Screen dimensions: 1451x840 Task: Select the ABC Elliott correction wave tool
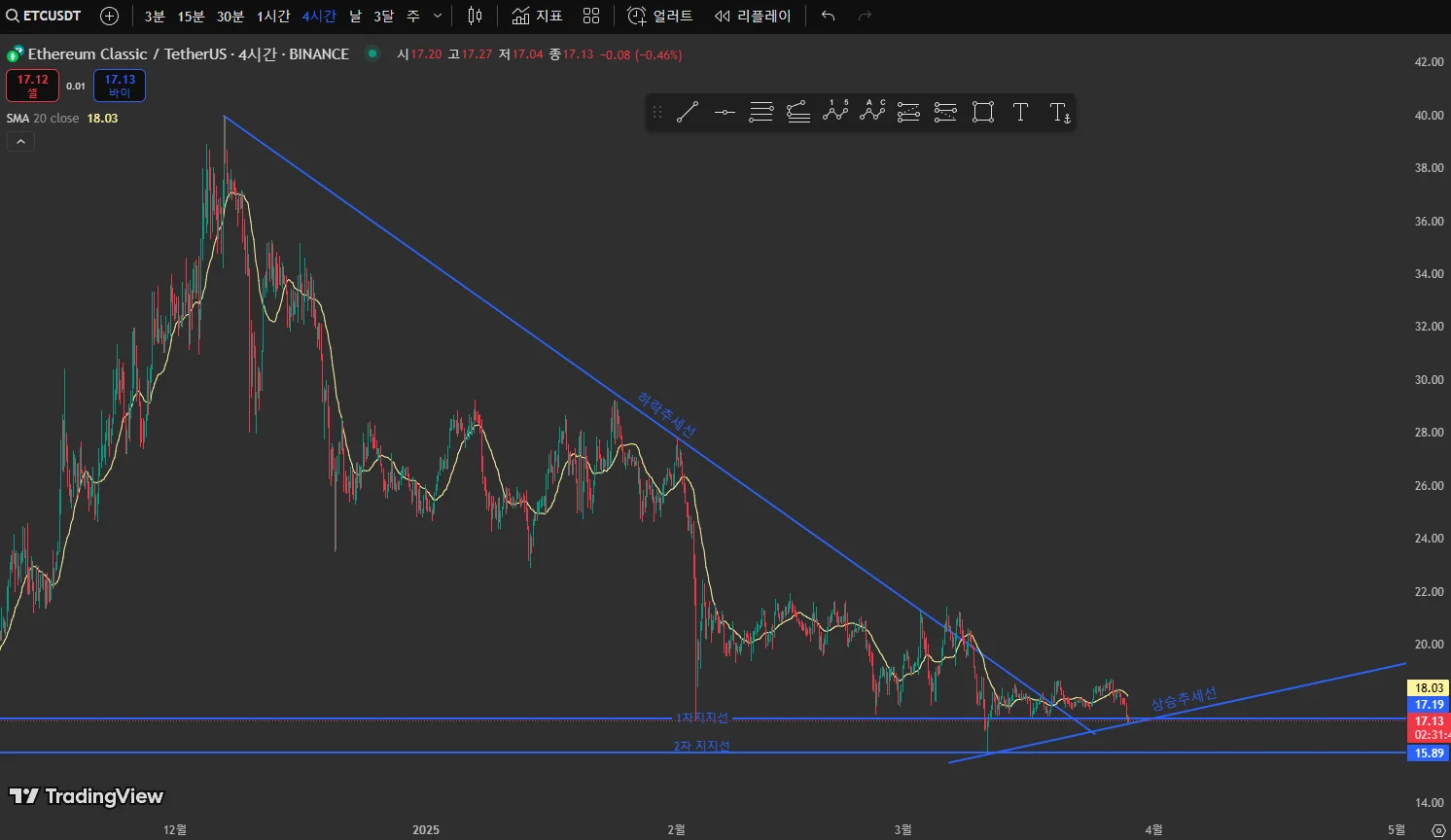click(x=872, y=113)
